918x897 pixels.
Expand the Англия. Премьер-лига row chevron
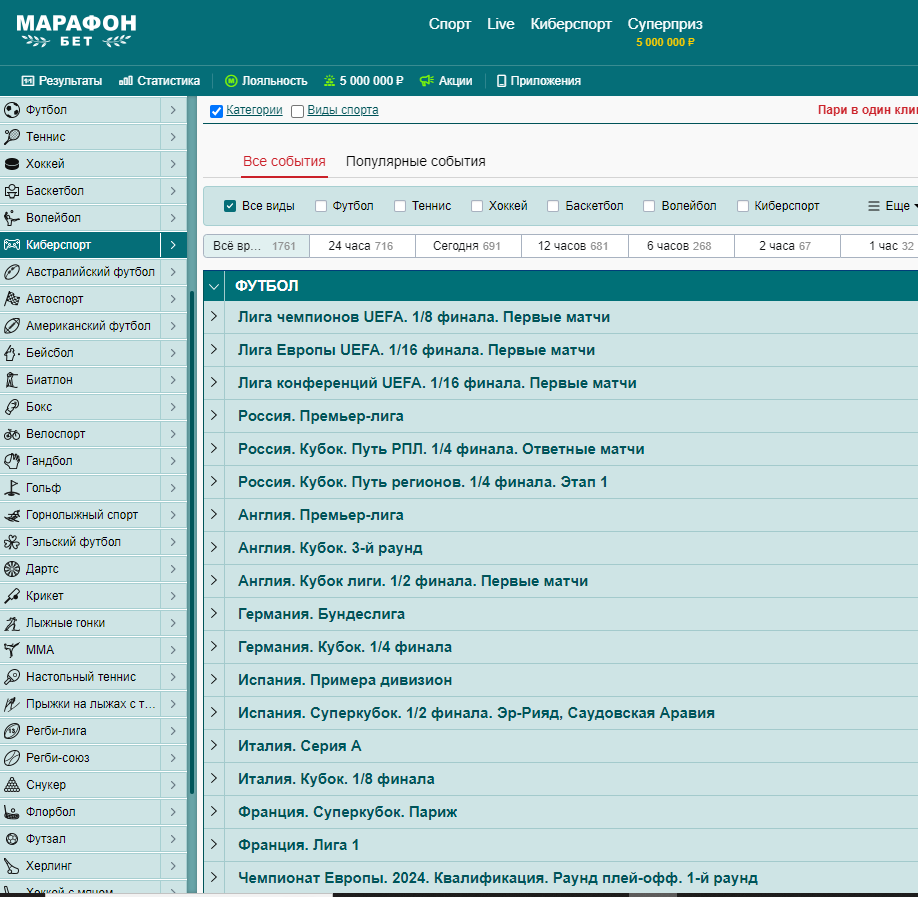(x=214, y=514)
